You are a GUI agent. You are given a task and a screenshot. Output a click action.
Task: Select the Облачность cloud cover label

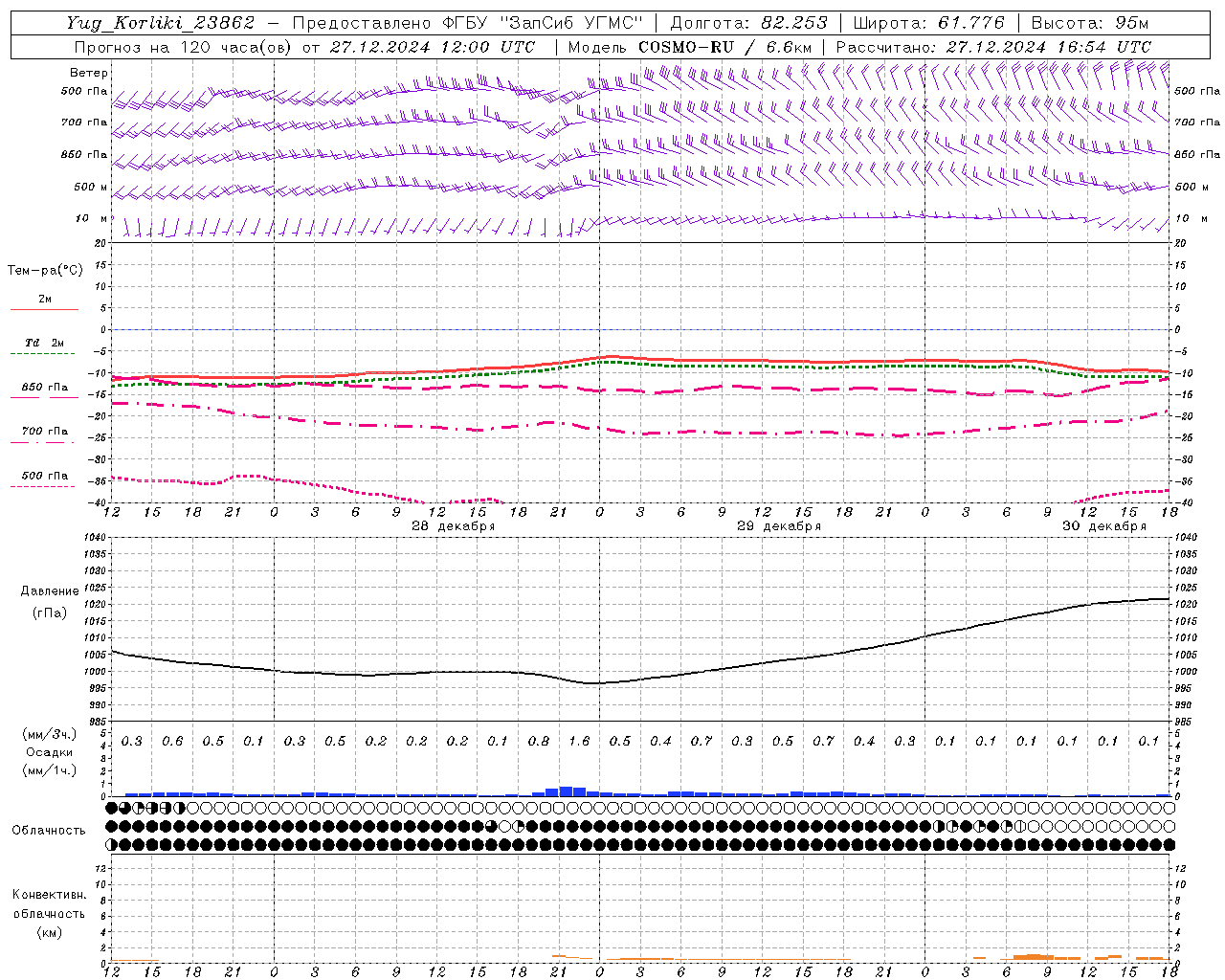[49, 831]
